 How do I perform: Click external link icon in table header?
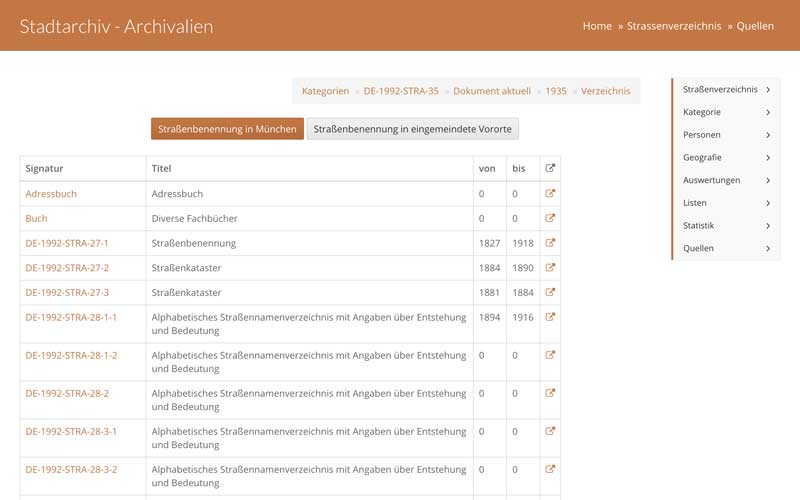[x=550, y=168]
